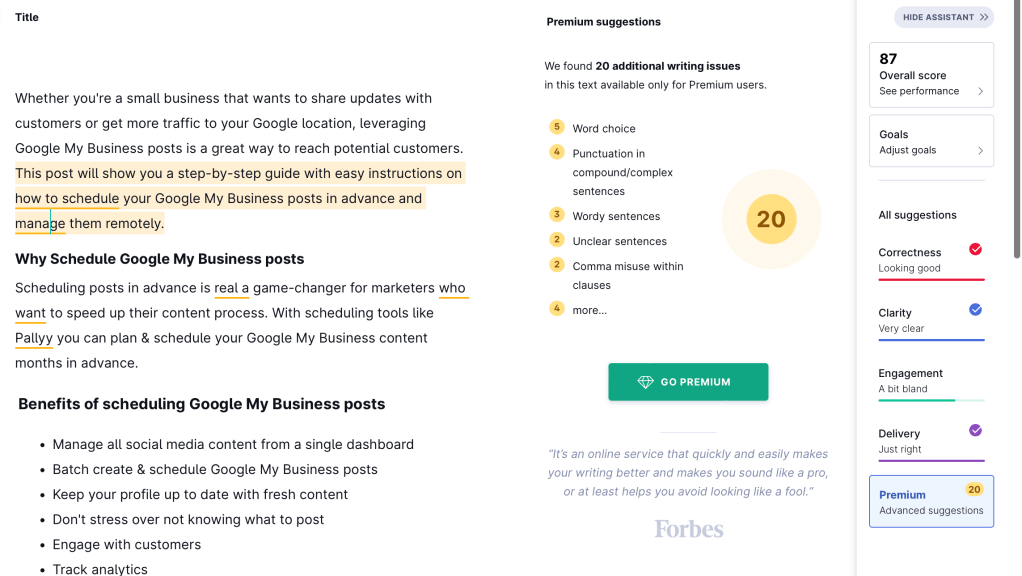Expand the Overall score performance arrow
The height and width of the screenshot is (576, 1022).
(x=980, y=91)
